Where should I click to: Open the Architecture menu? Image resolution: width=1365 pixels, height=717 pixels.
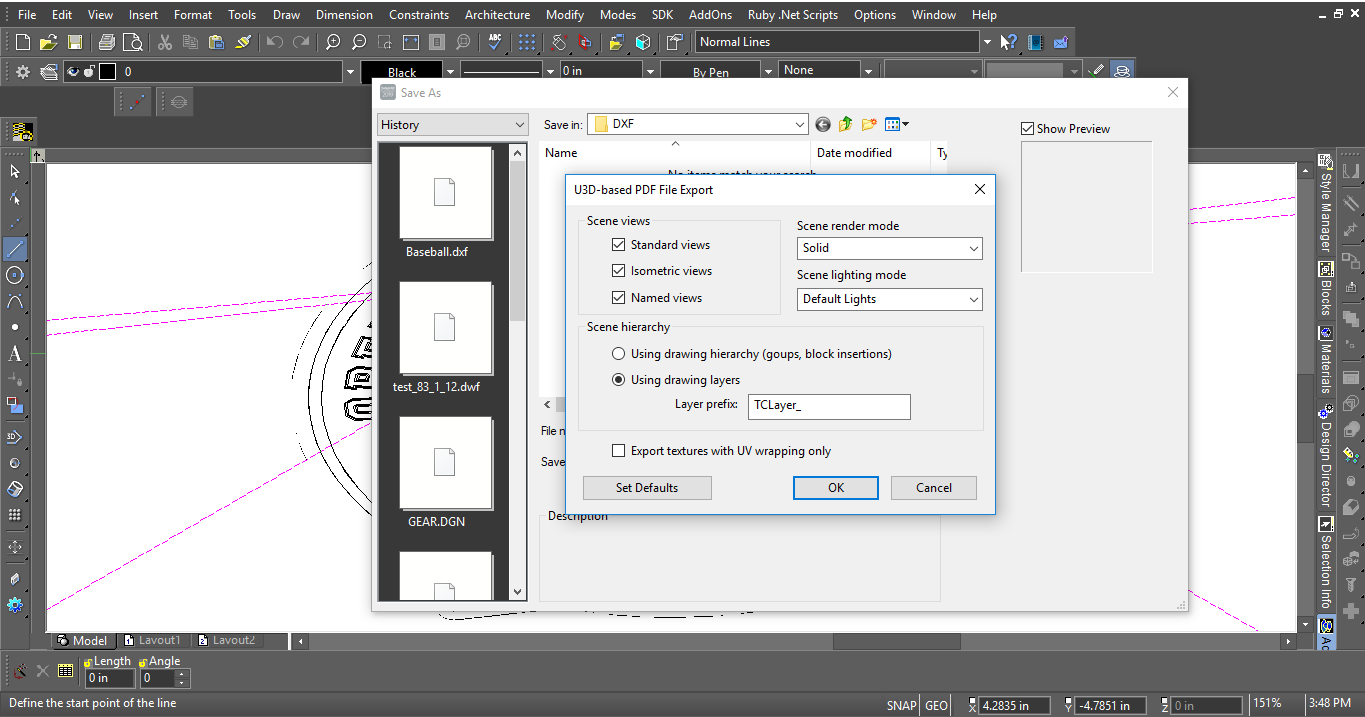click(497, 15)
